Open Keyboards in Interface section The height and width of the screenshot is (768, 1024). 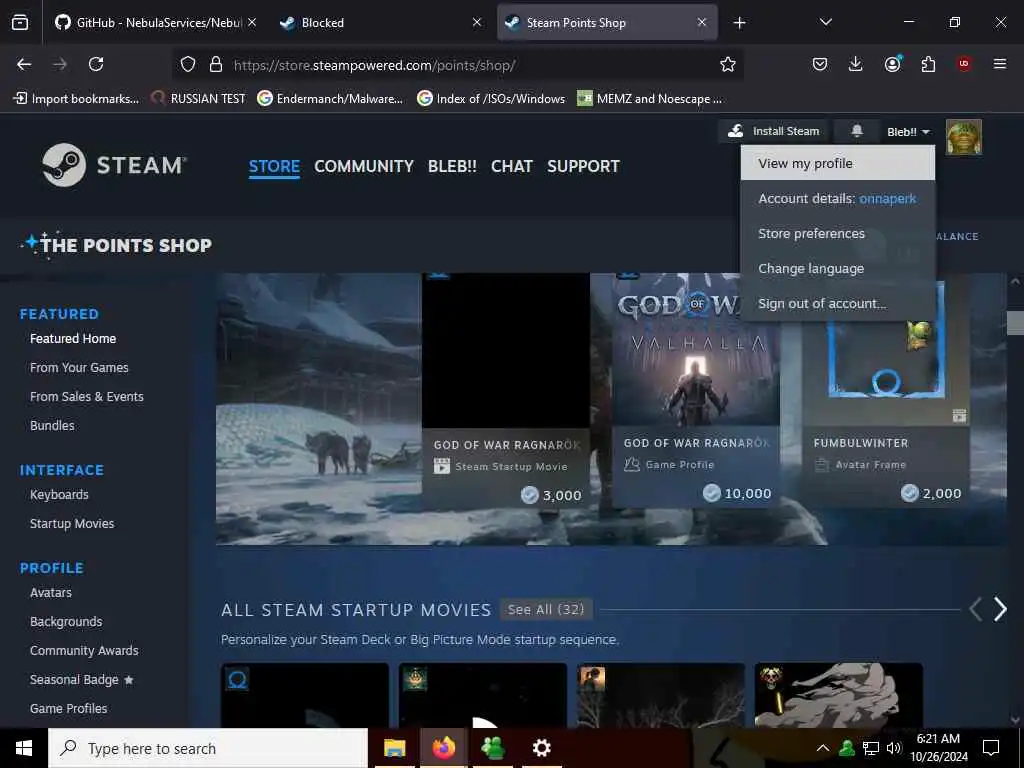59,494
